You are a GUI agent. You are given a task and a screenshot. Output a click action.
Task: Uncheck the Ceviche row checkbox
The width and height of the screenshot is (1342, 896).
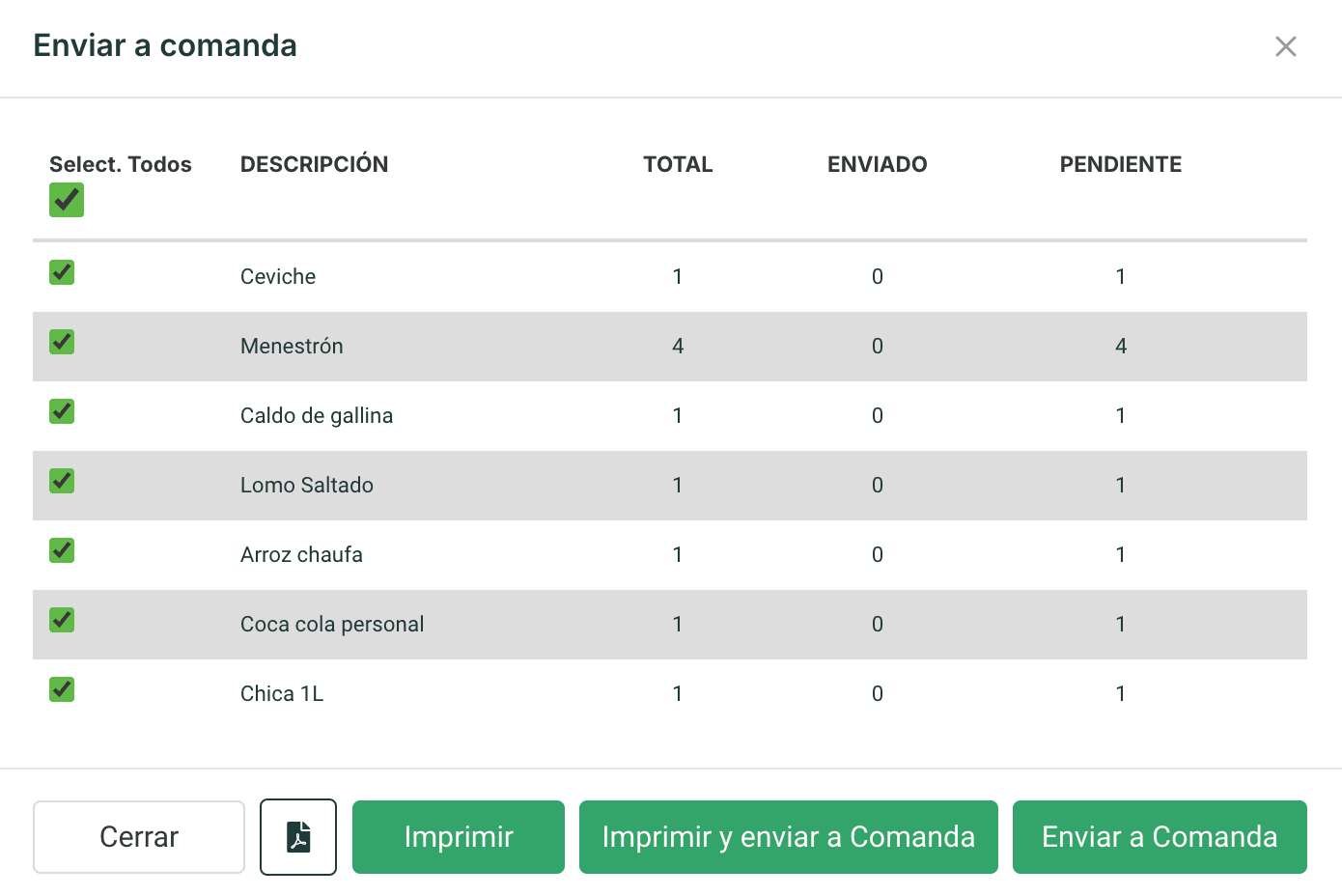62,272
